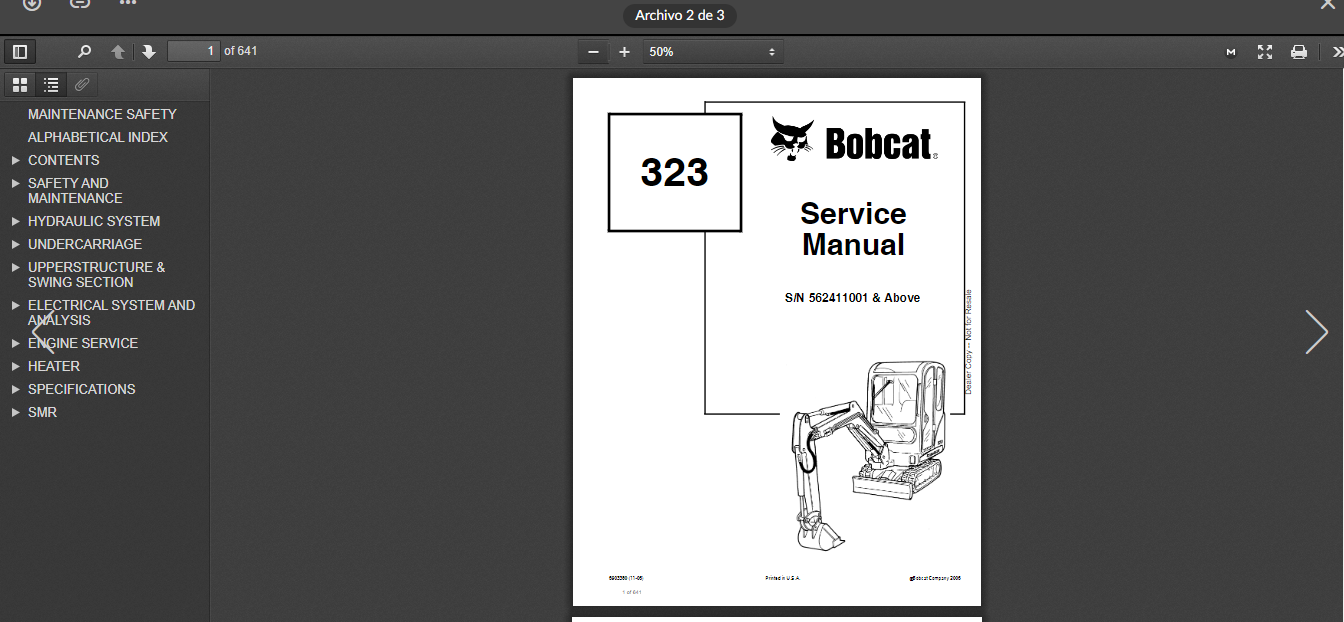The width and height of the screenshot is (1344, 622).
Task: Show attachments paperclip view
Action: click(82, 85)
